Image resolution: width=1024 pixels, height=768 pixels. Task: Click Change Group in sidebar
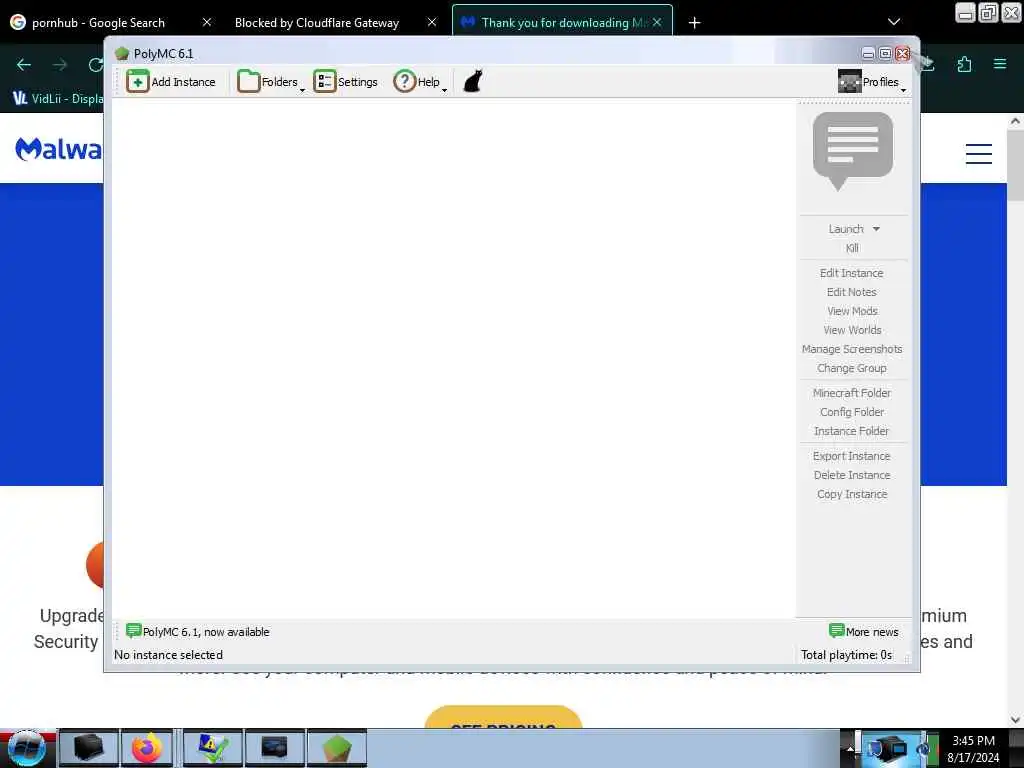pyautogui.click(x=852, y=368)
